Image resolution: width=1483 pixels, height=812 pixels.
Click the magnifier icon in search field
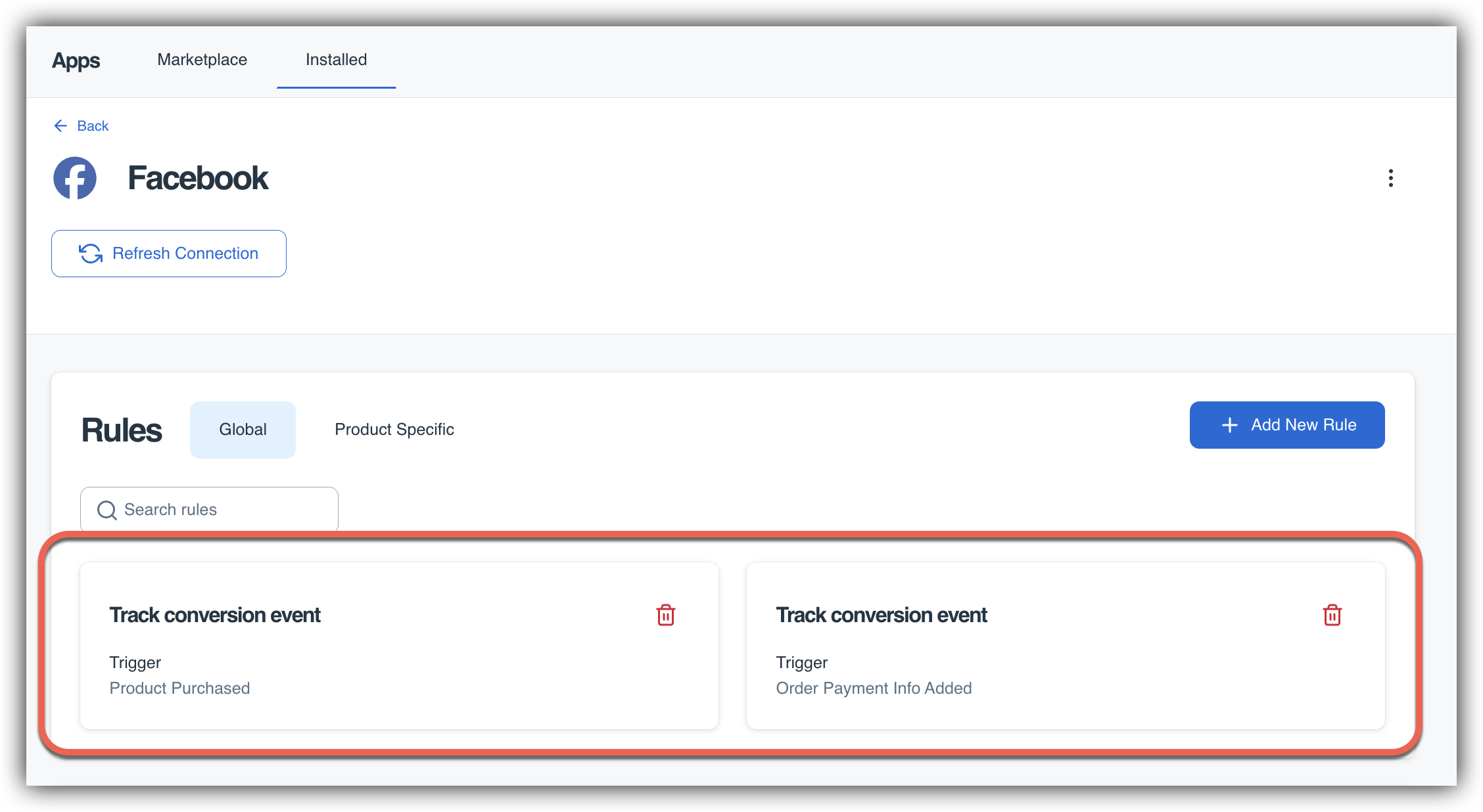[106, 510]
